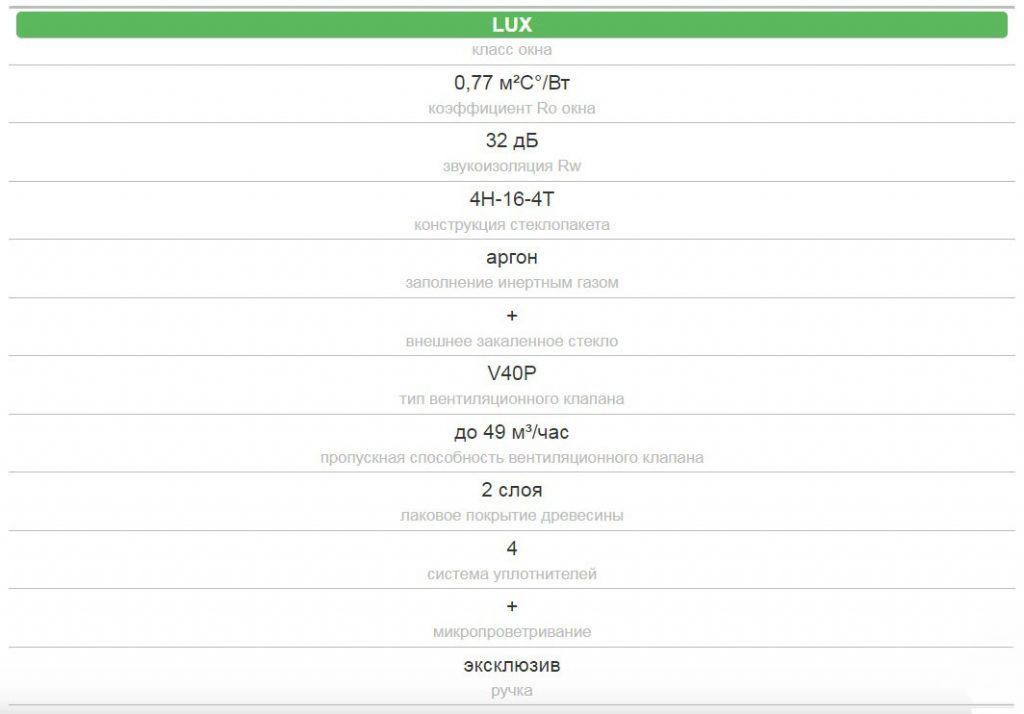Viewport: 1024px width, 714px height.
Task: Click the 'звукоизоляция Rw' caption
Action: pyautogui.click(x=512, y=166)
